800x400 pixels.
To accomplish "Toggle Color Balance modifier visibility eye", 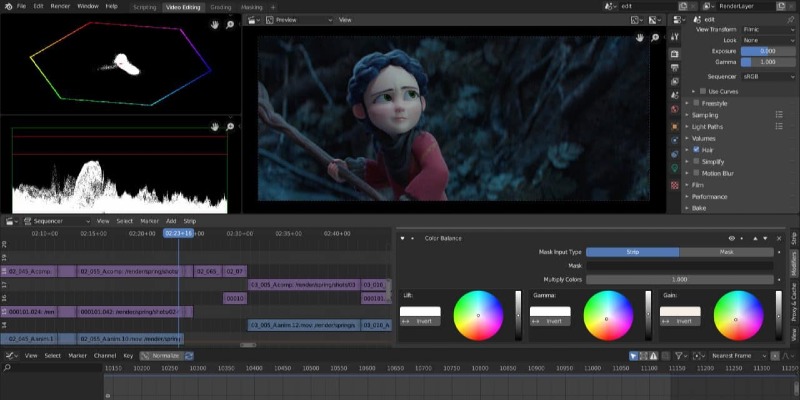I will (732, 238).
